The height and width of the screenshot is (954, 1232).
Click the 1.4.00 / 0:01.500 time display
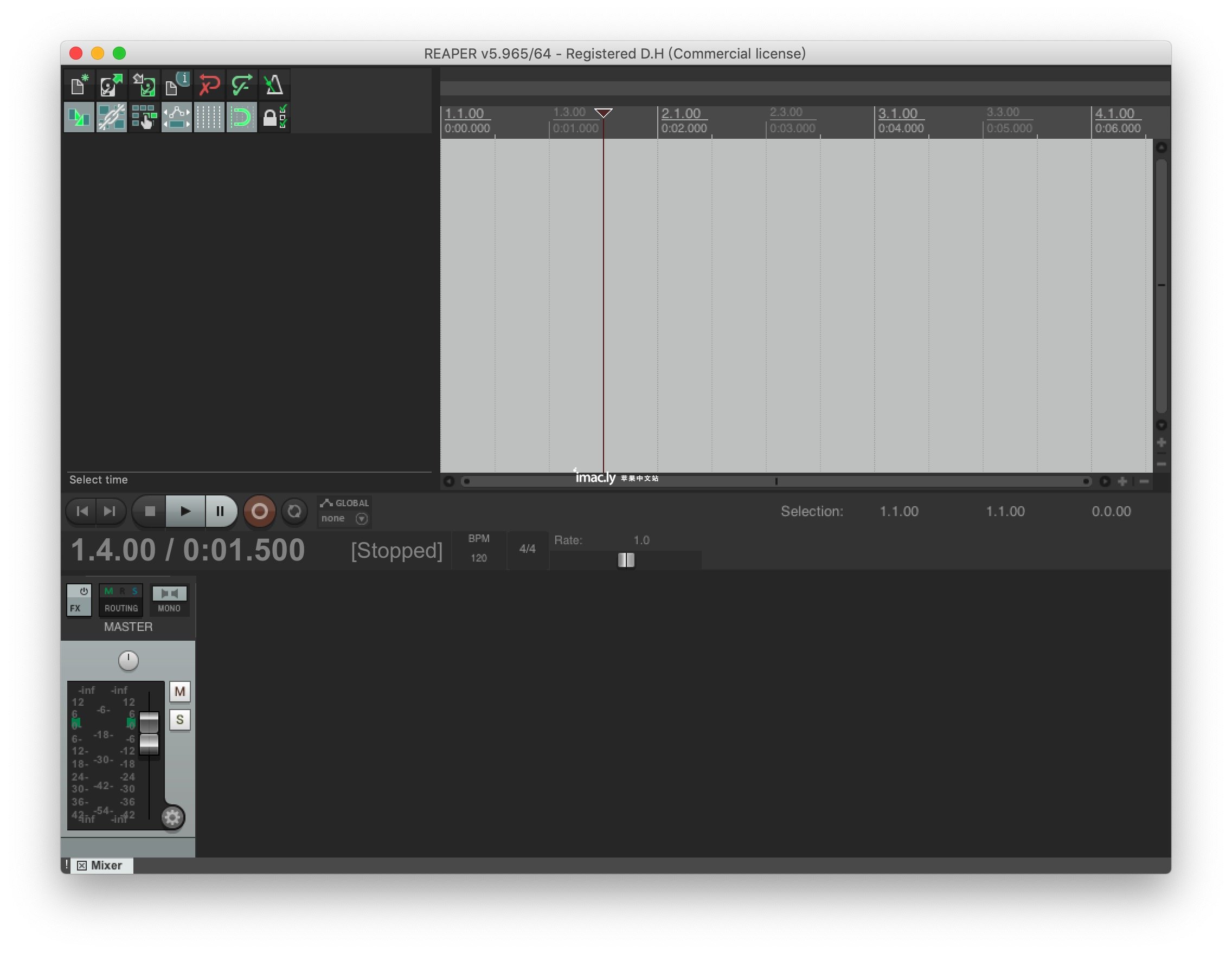tap(188, 550)
